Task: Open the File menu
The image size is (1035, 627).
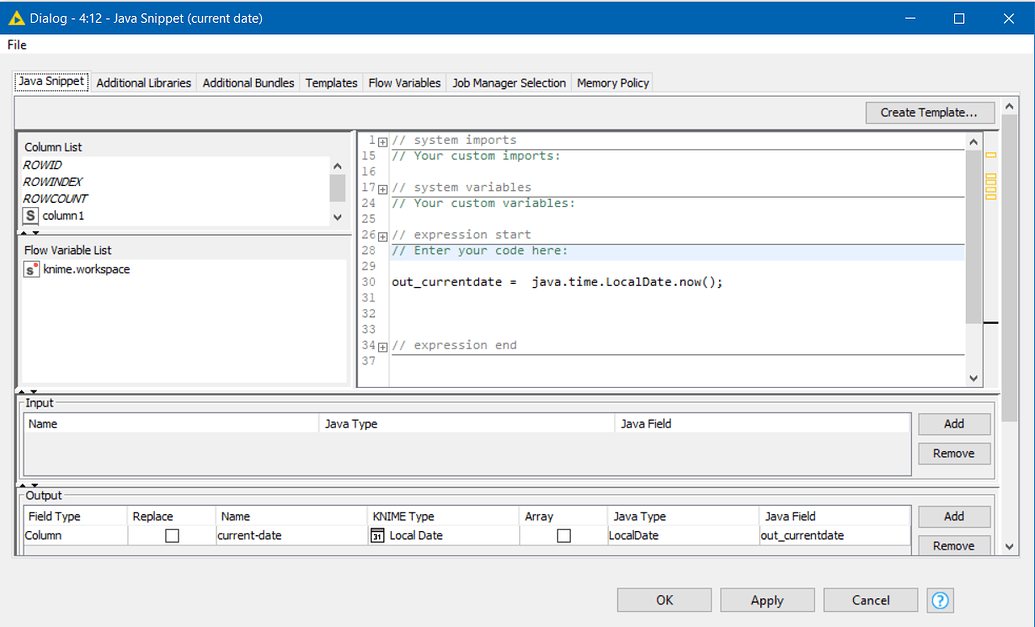Action: (16, 45)
